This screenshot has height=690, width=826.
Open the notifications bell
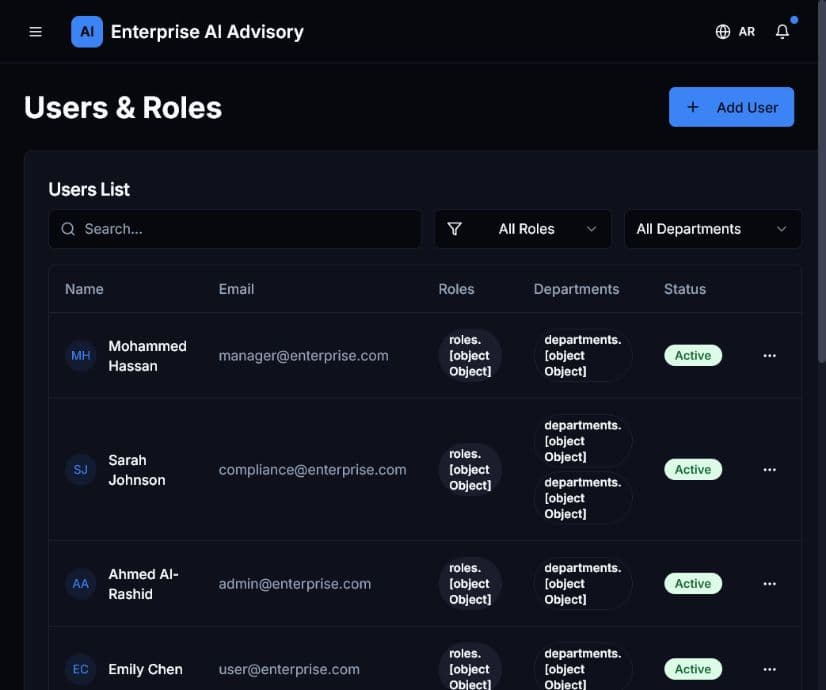782,32
